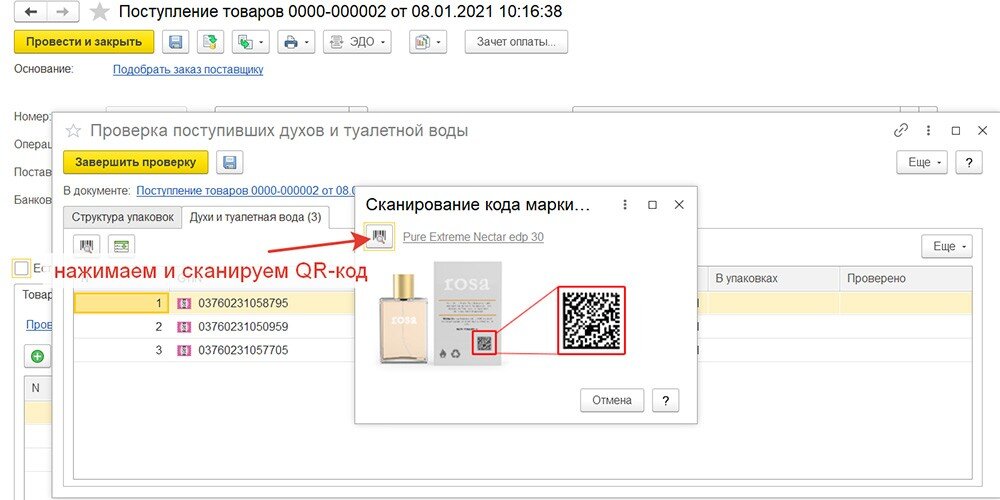Click the scan code icon in the scanning dialog
This screenshot has width=1000, height=500.
point(379,237)
